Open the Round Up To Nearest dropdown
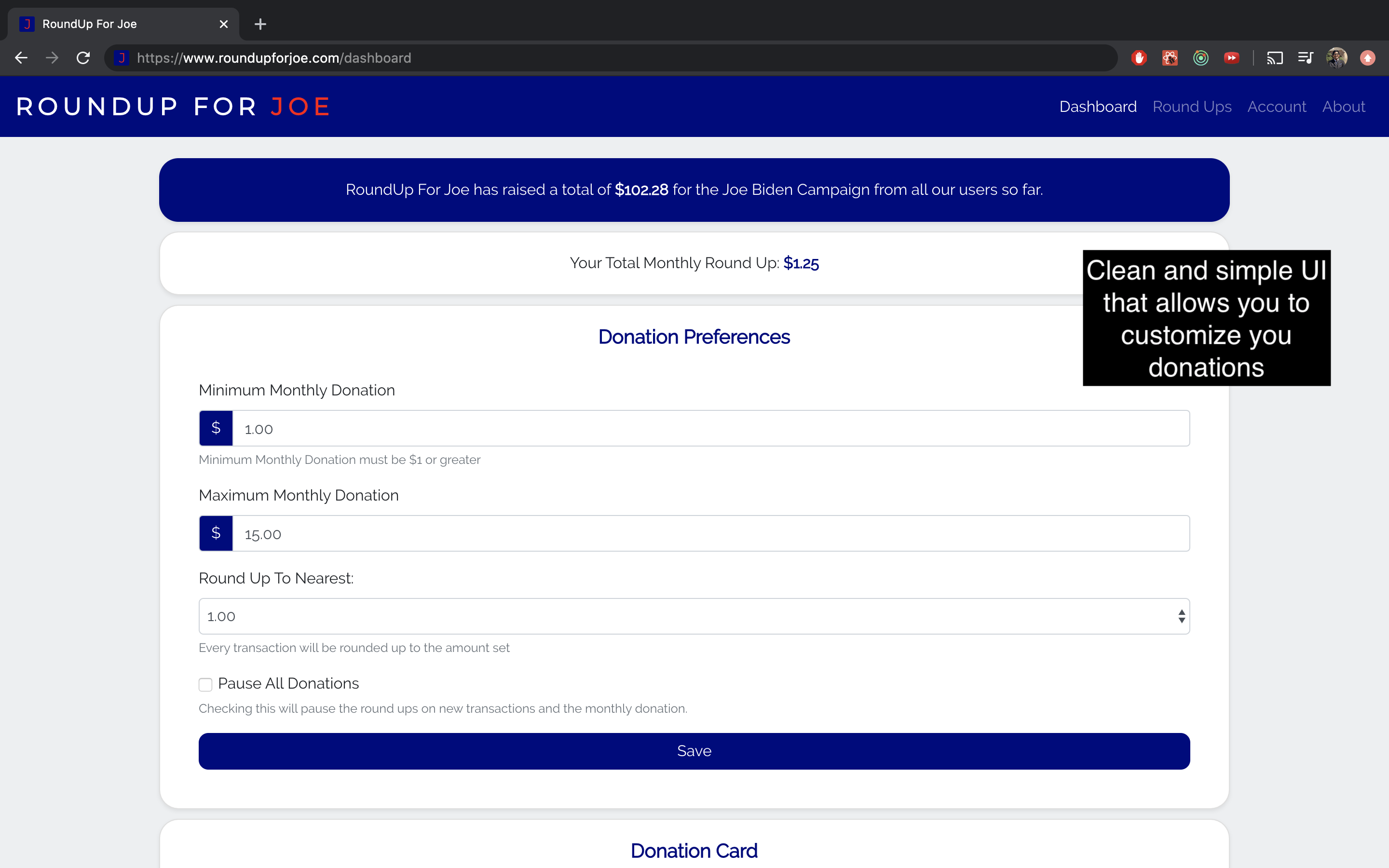The image size is (1389, 868). [x=694, y=616]
